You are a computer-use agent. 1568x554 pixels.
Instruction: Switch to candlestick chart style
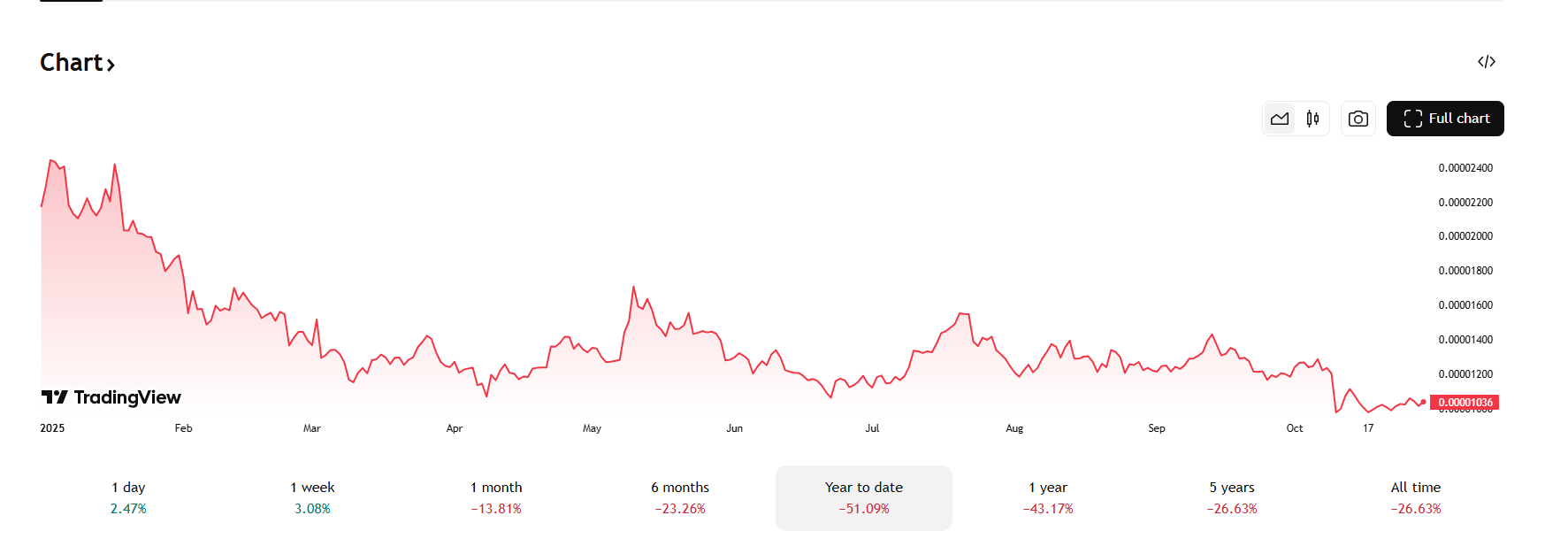[x=1312, y=119]
